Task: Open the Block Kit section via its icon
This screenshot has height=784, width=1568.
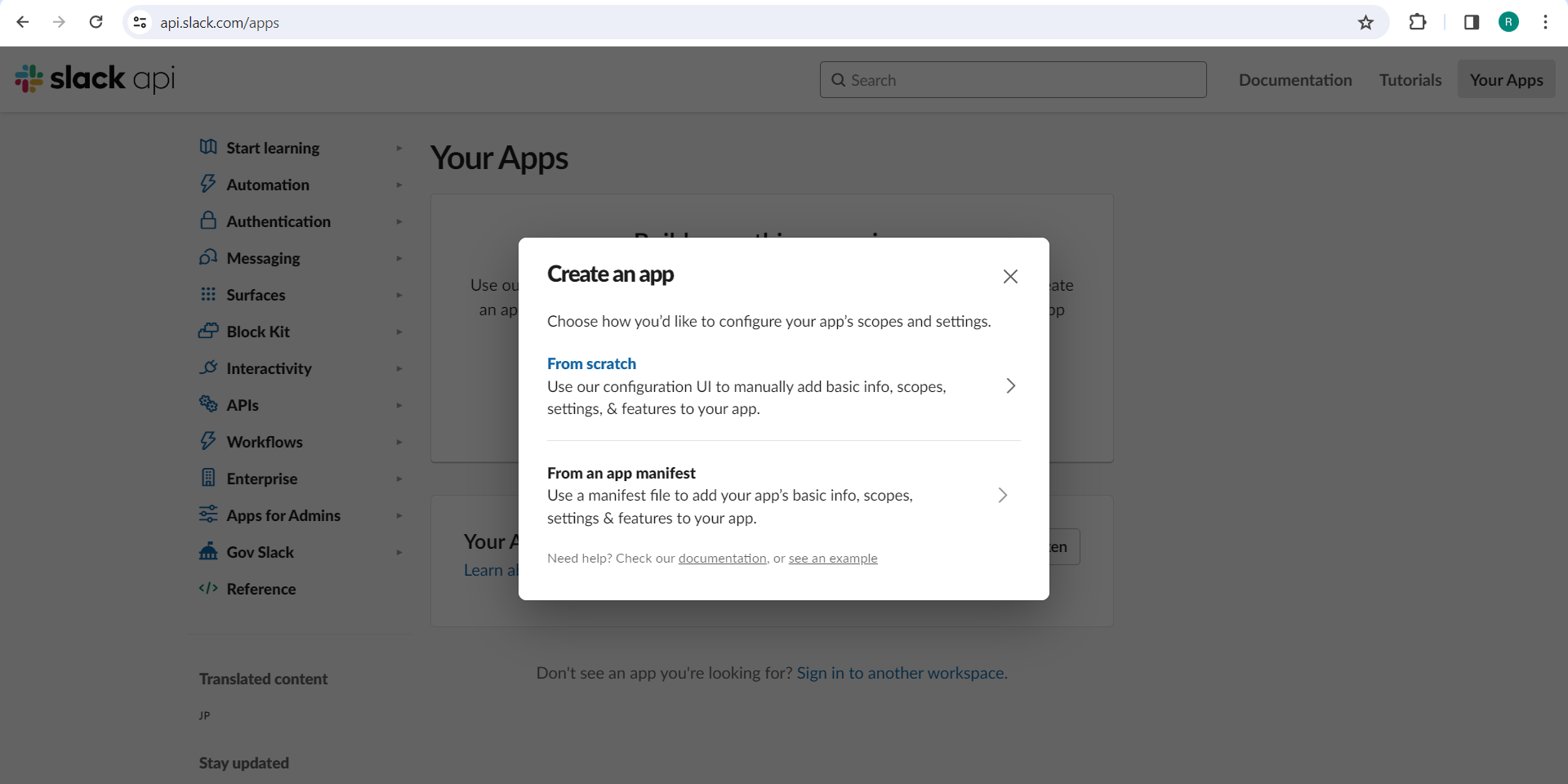Action: (x=208, y=332)
